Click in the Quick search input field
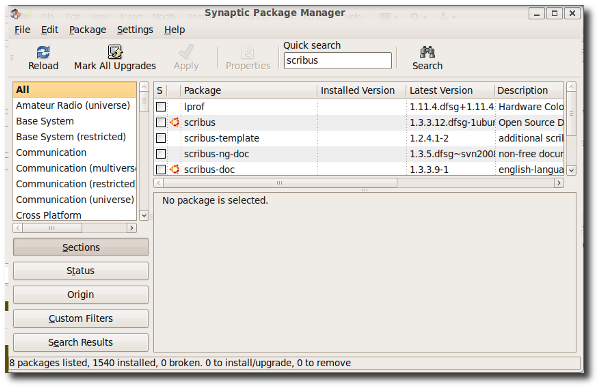The image size is (600, 389). pyautogui.click(x=338, y=60)
